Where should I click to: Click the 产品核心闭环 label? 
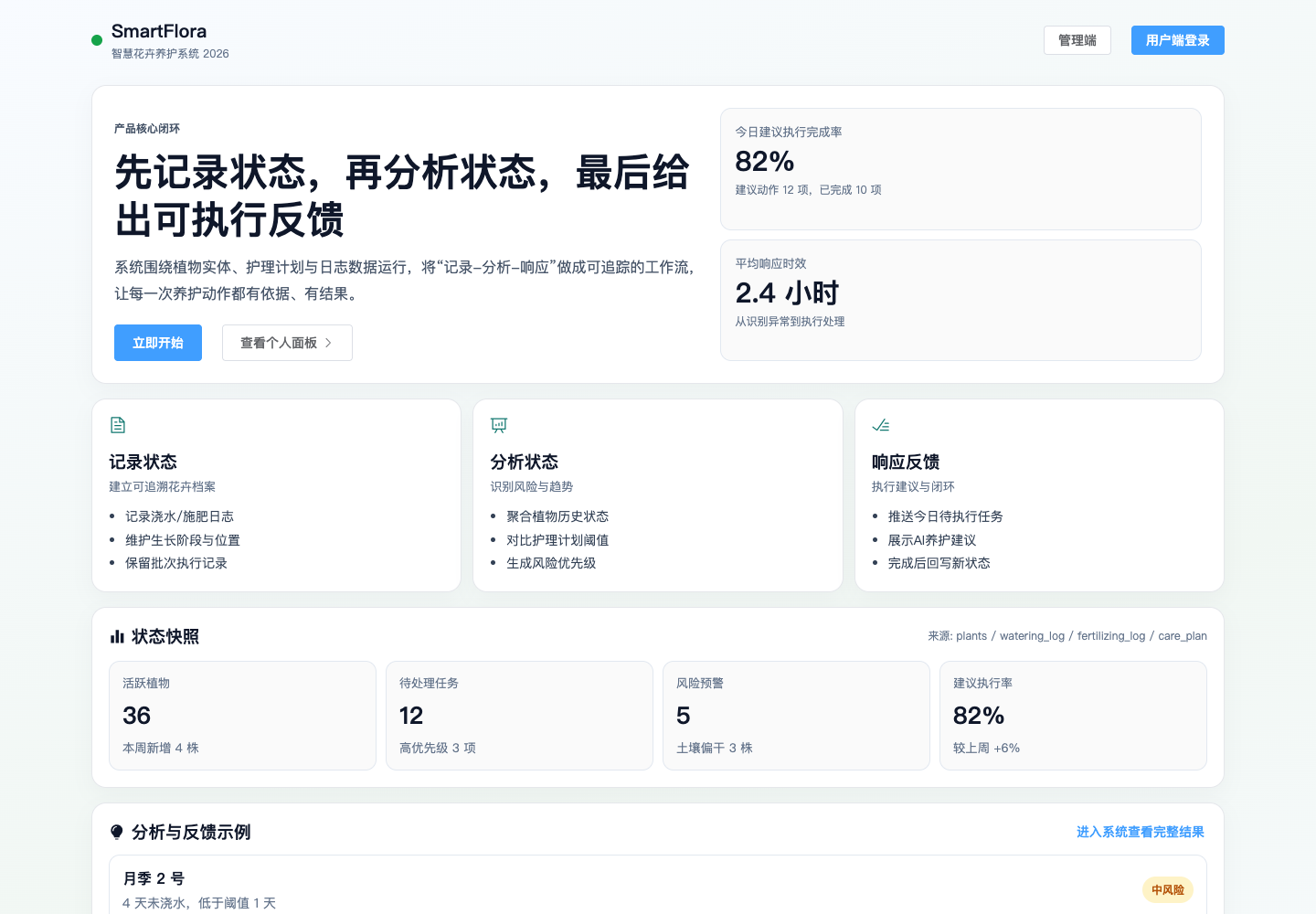point(147,129)
